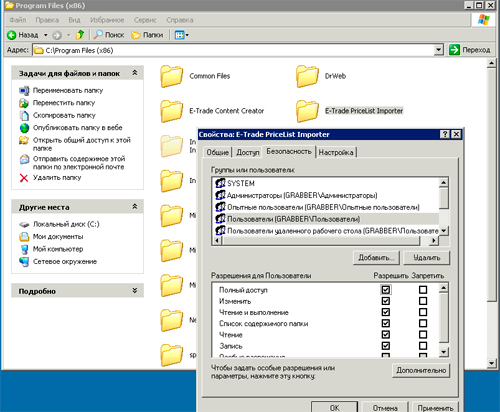Screen dimensions: 500x412
Task: Open Поиск search in the toolbar
Action: (x=109, y=35)
